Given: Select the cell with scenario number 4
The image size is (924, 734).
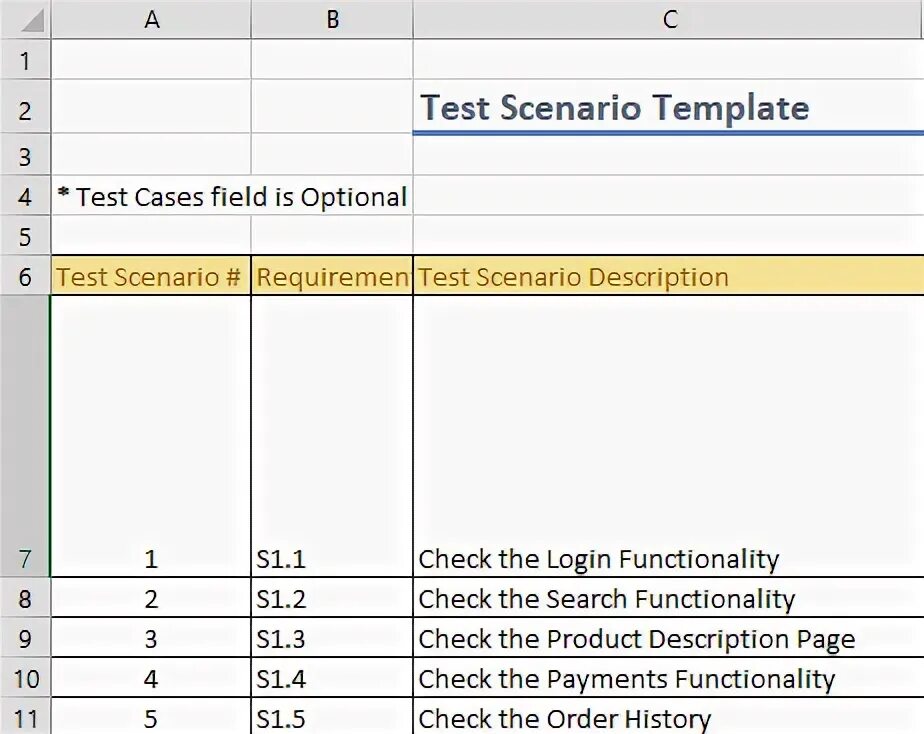Looking at the screenshot, I should (x=151, y=679).
